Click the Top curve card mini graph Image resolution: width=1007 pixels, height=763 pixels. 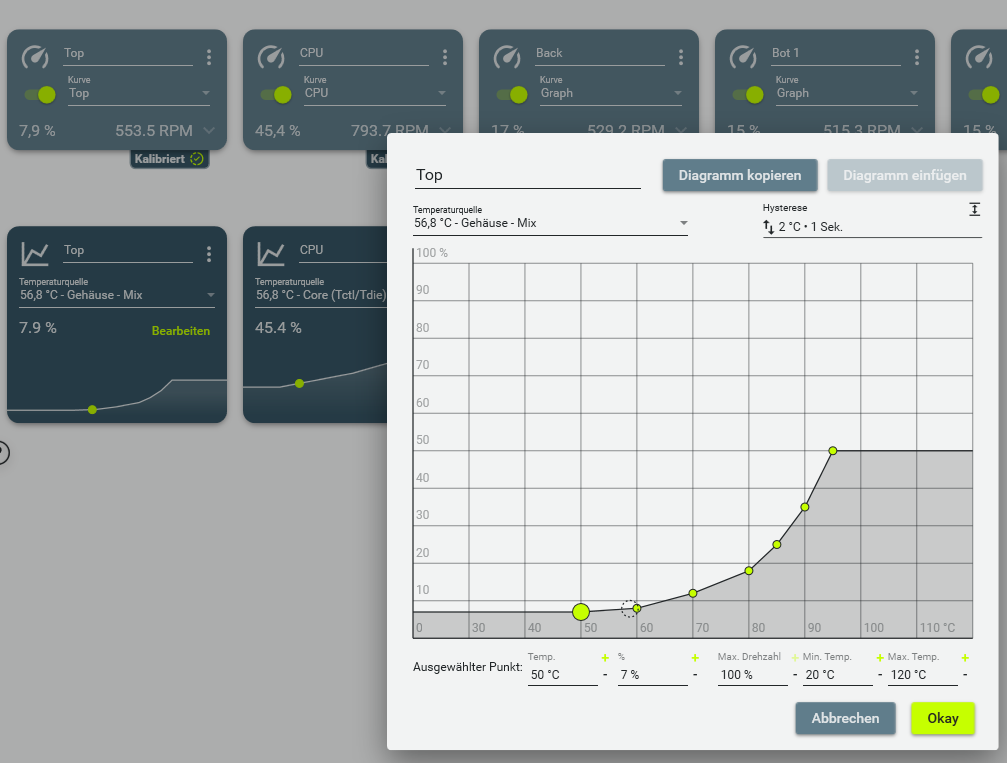(x=117, y=397)
